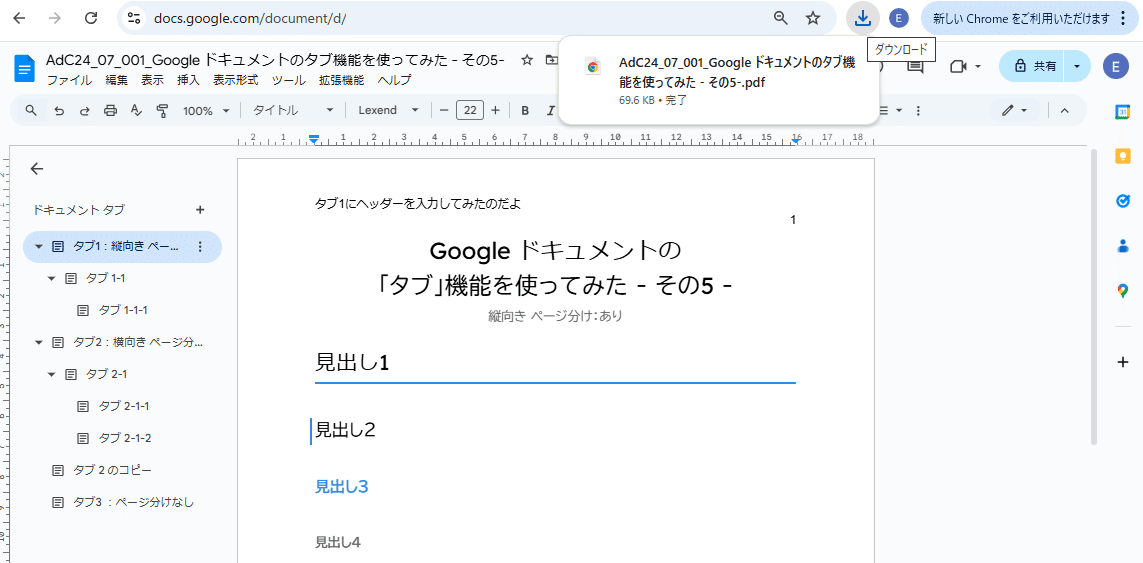Reload the page with refresh icon
The width and height of the screenshot is (1143, 563).
coord(91,18)
